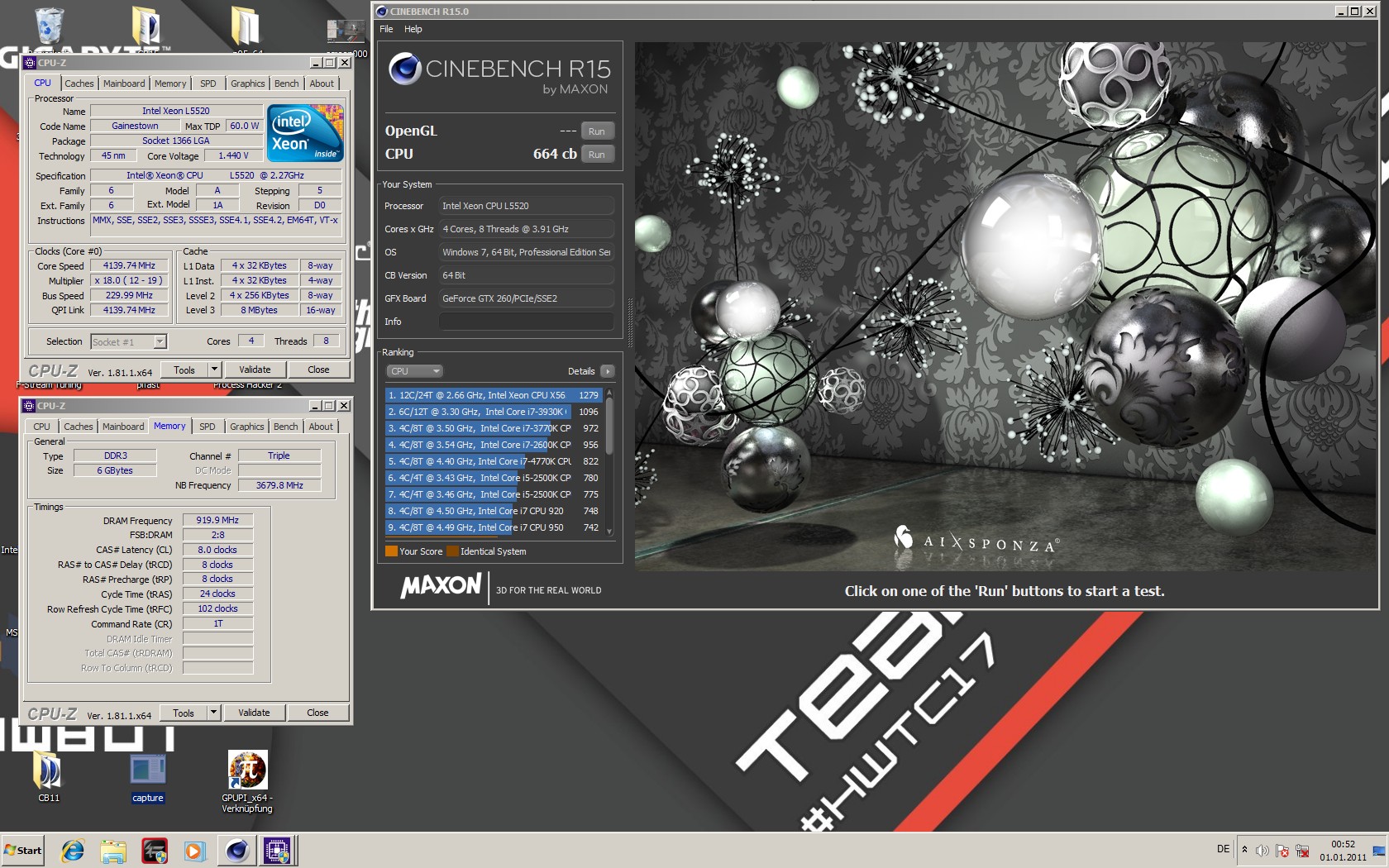Click the network status tray icon

pyautogui.click(x=1302, y=851)
